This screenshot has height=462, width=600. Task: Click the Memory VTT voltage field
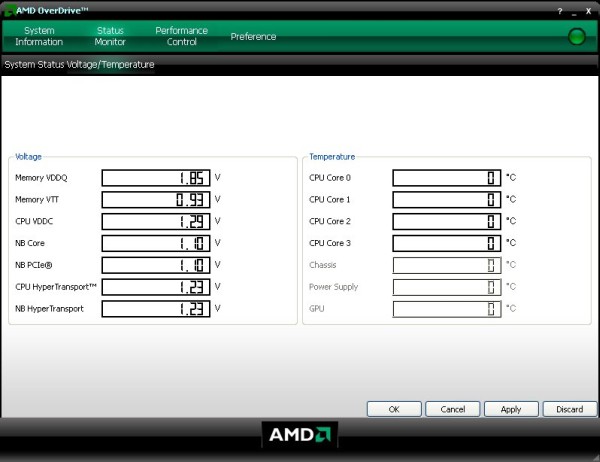point(156,200)
